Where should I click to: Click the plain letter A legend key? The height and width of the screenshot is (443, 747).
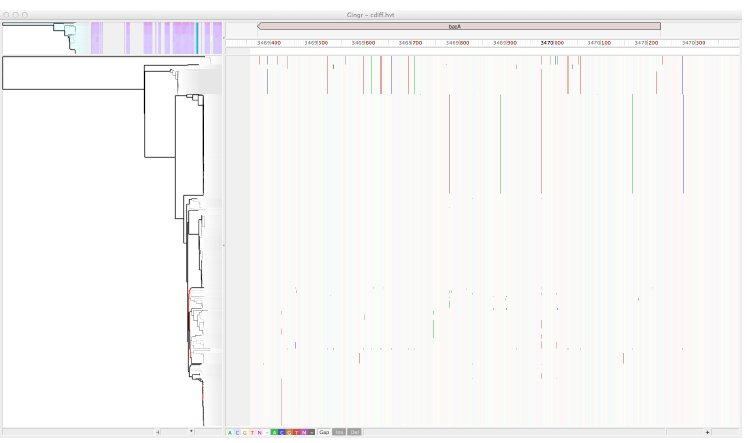click(x=230, y=433)
